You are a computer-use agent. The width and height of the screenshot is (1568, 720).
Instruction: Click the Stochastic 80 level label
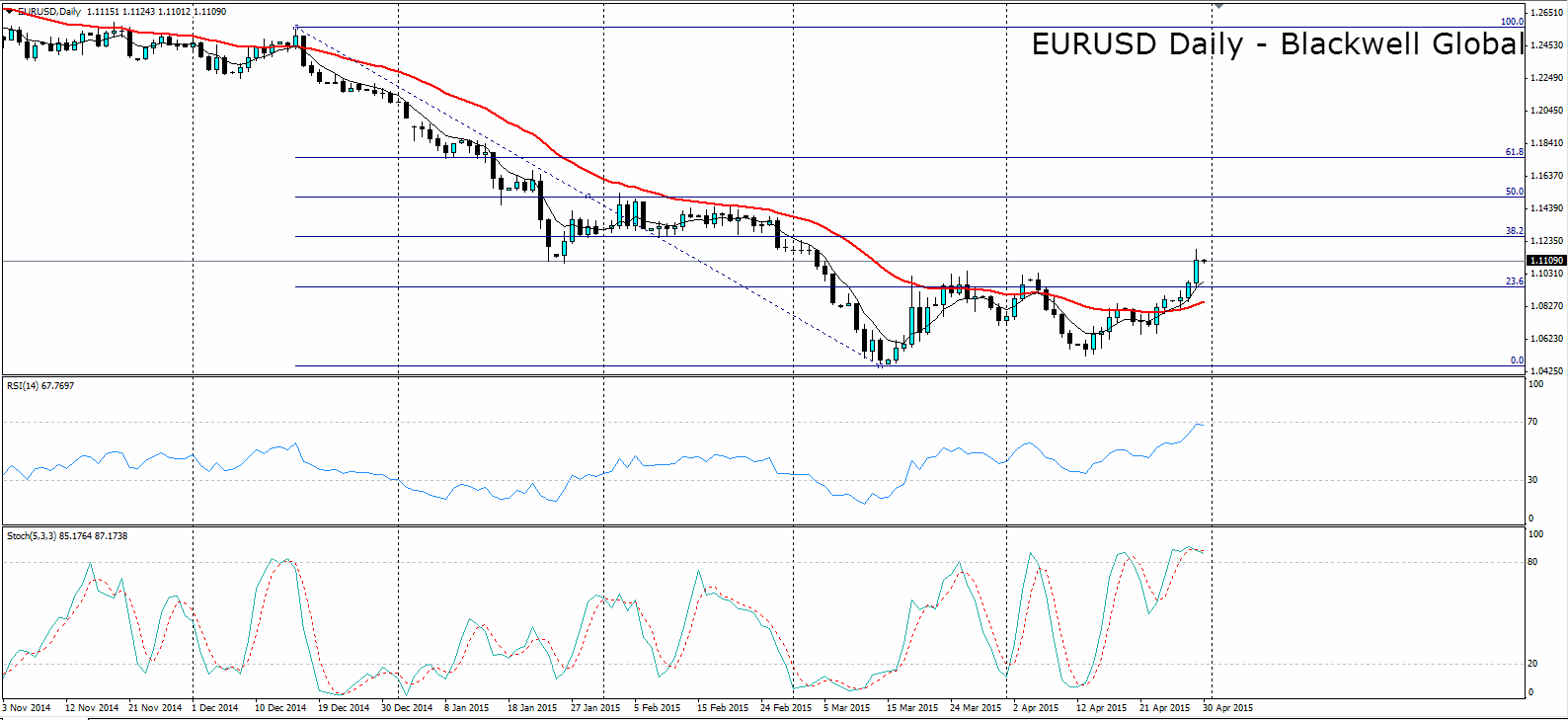coord(1532,562)
